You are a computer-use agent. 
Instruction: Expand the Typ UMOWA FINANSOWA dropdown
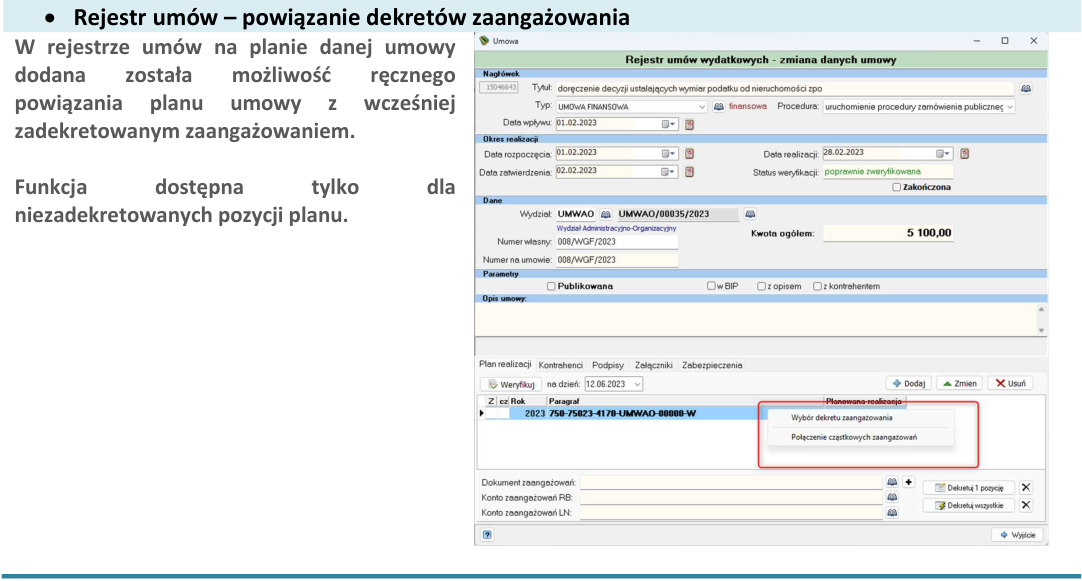tap(701, 107)
